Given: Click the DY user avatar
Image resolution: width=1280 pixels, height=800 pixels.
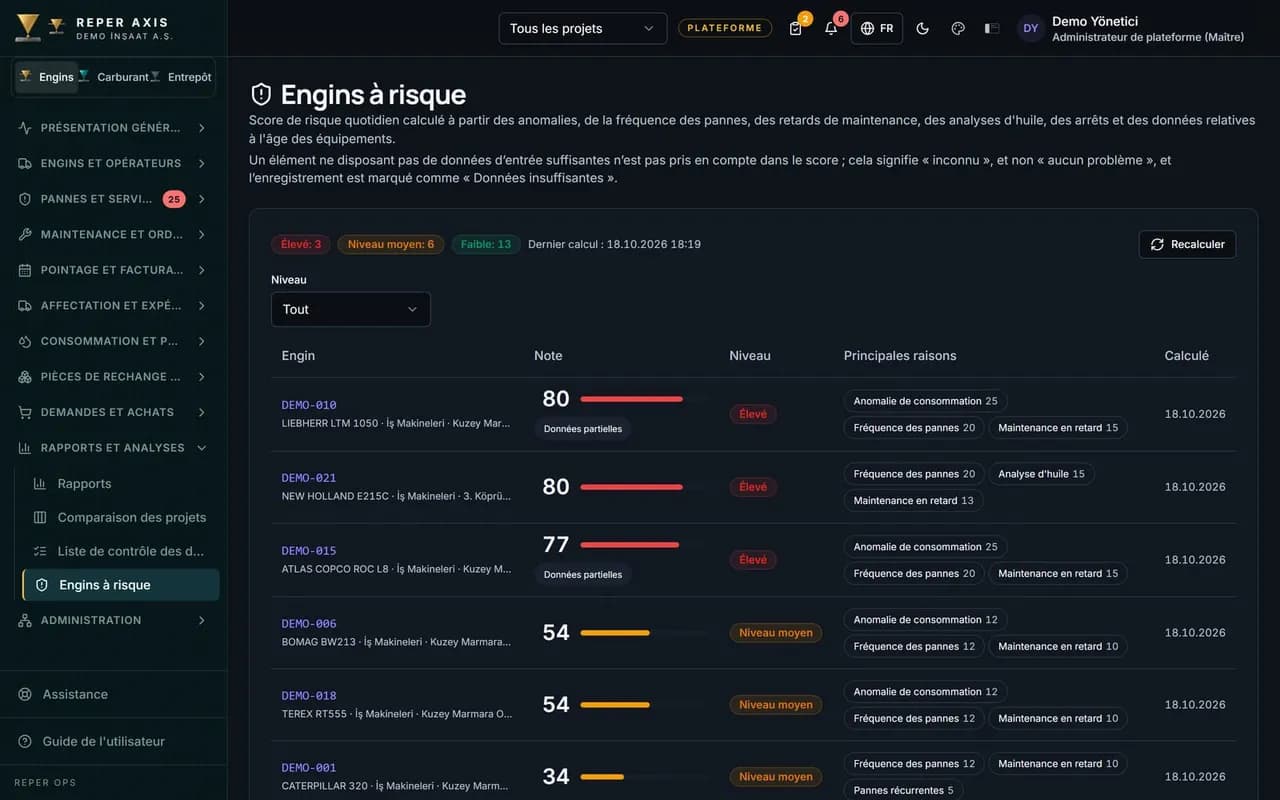Looking at the screenshot, I should pos(1031,28).
